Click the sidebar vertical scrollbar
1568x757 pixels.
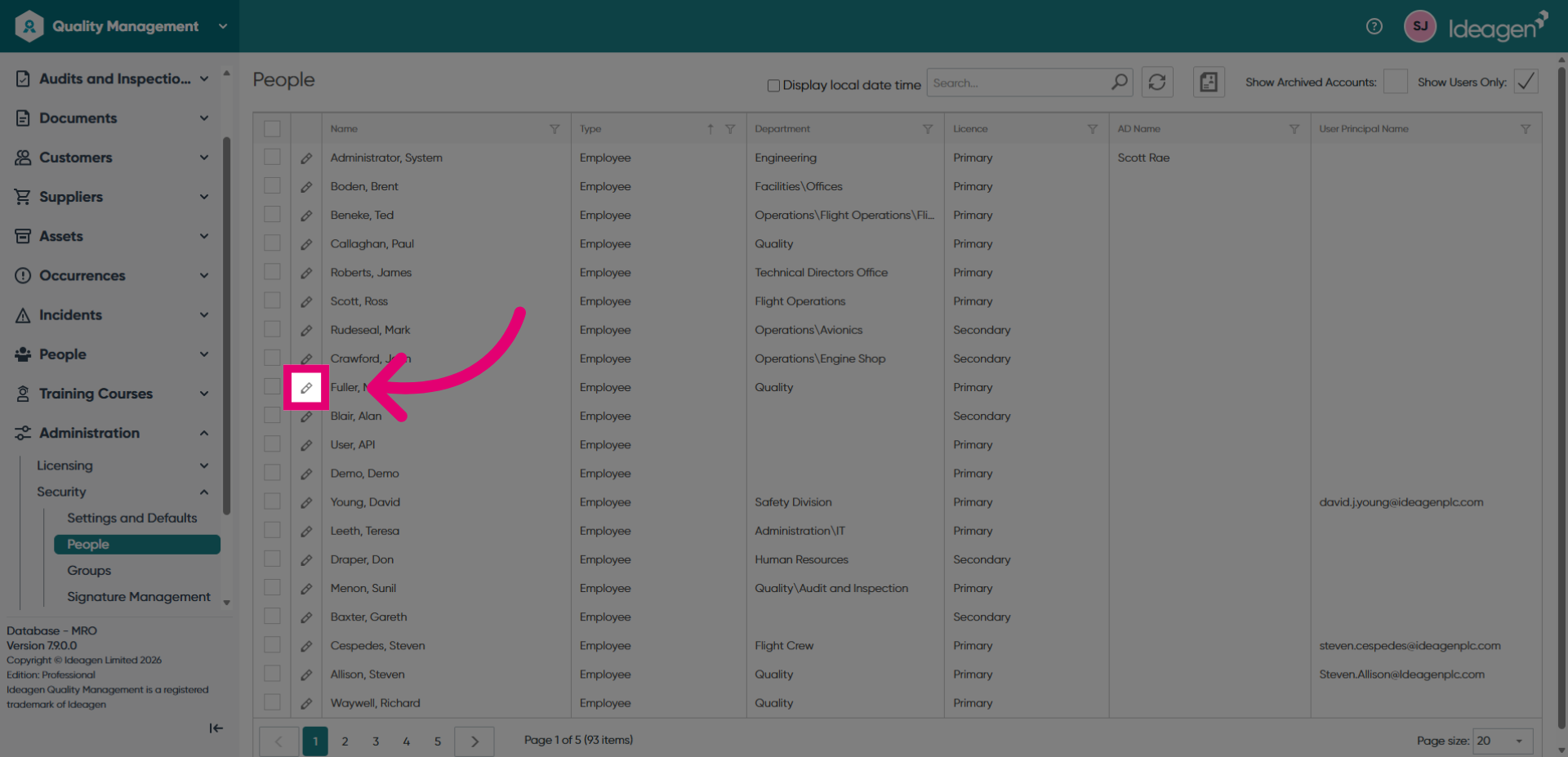pos(226,327)
